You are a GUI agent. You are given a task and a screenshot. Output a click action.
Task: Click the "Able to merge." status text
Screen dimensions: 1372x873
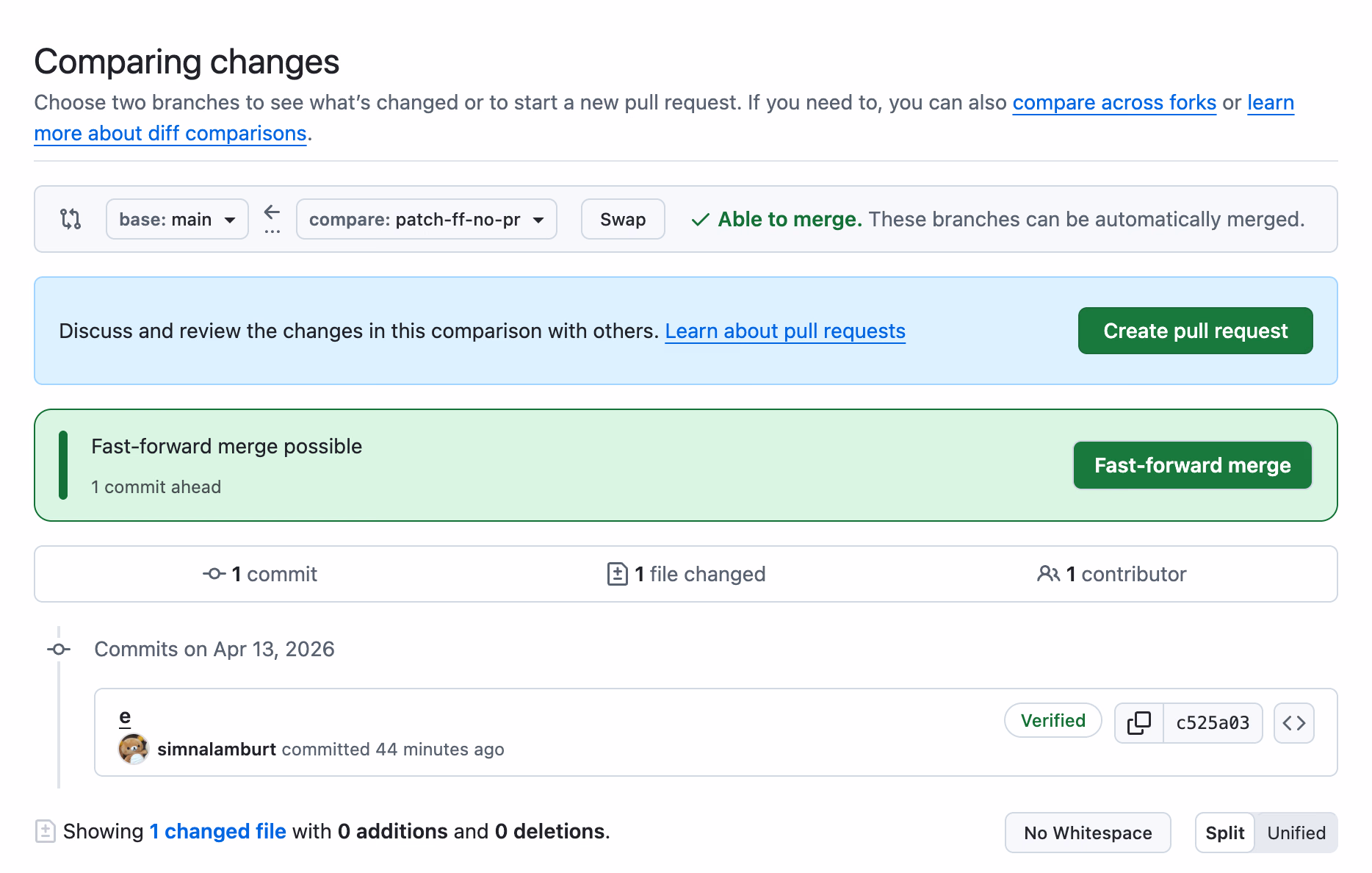790,219
